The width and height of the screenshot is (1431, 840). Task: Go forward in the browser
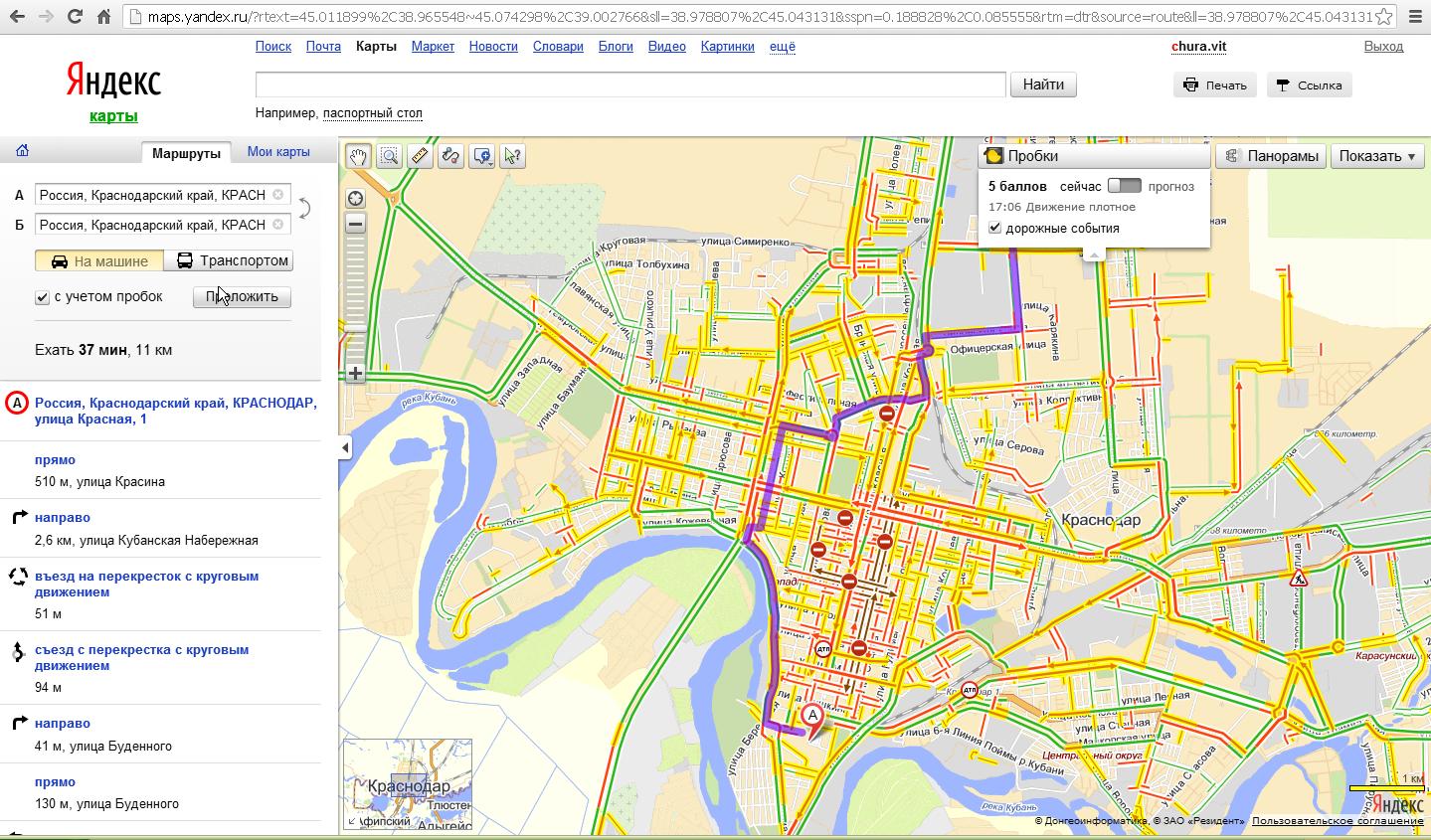tap(46, 17)
